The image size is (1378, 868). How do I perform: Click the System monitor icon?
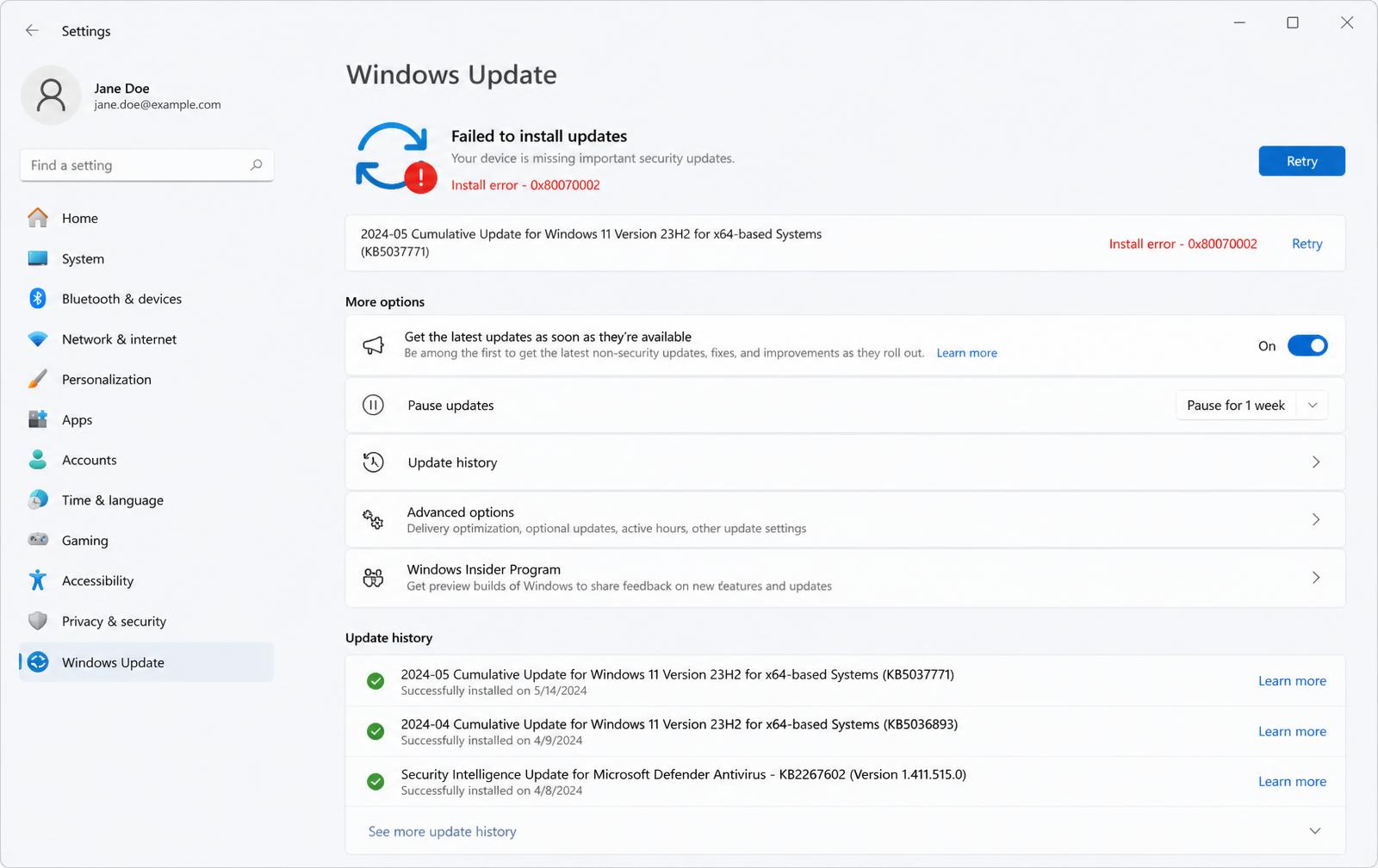[x=38, y=258]
